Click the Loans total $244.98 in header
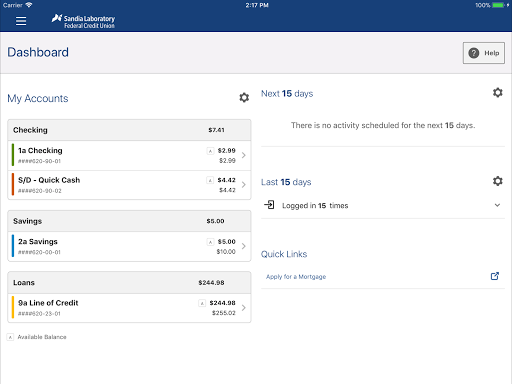Viewport: 512px width, 384px height. 211,283
